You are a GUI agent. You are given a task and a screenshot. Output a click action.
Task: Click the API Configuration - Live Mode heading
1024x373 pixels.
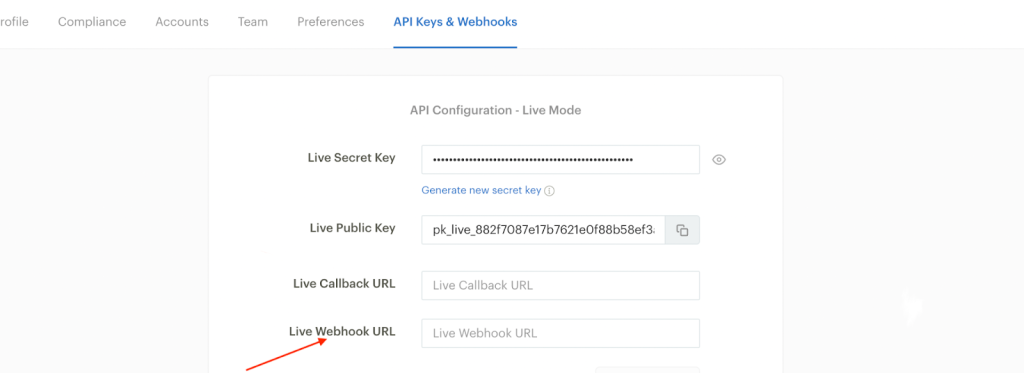pyautogui.click(x=496, y=110)
